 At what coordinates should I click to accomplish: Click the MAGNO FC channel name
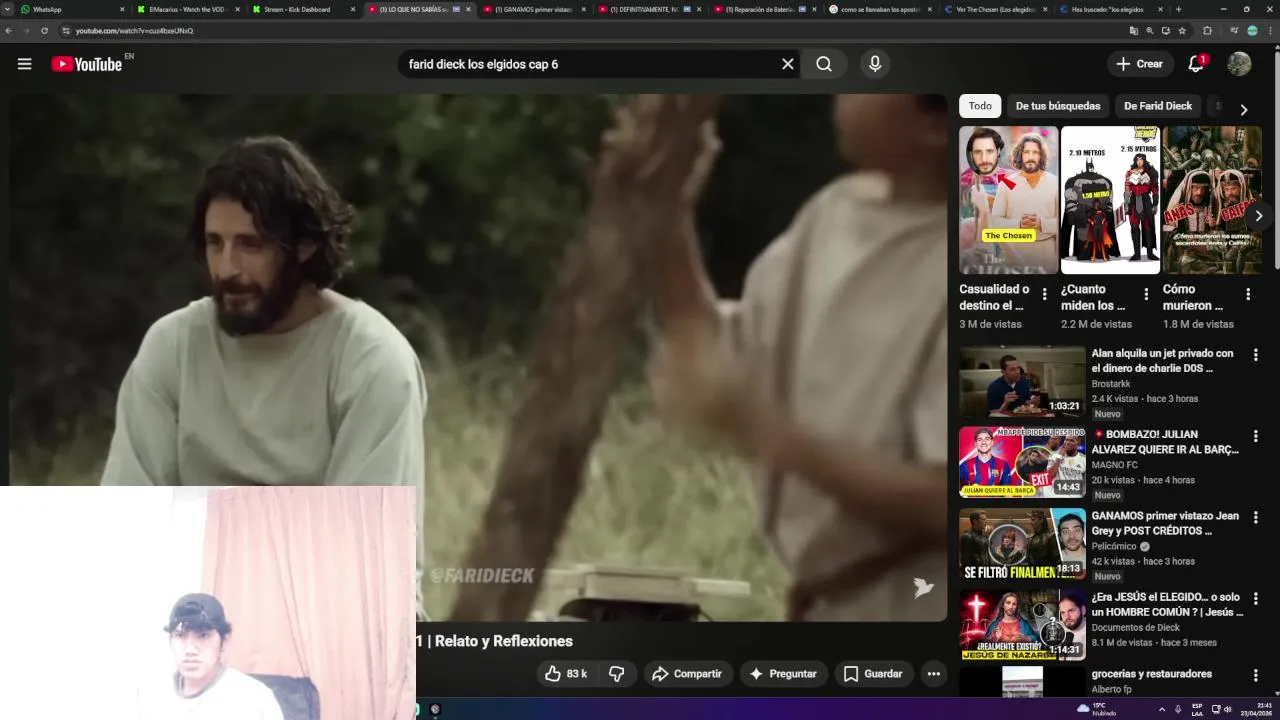(x=1115, y=465)
